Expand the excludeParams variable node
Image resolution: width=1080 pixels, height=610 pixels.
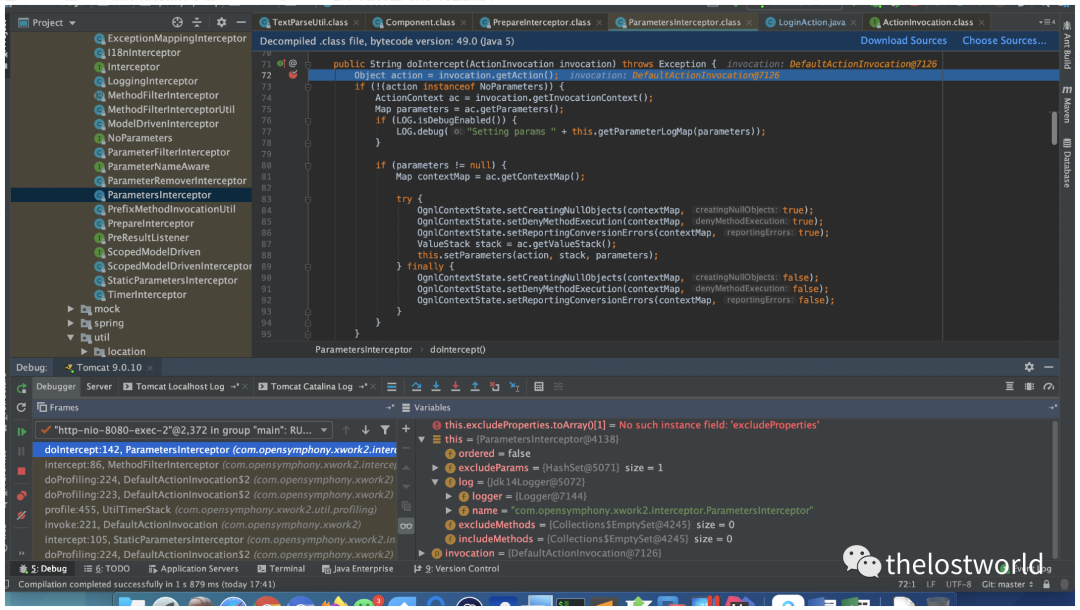coord(436,468)
